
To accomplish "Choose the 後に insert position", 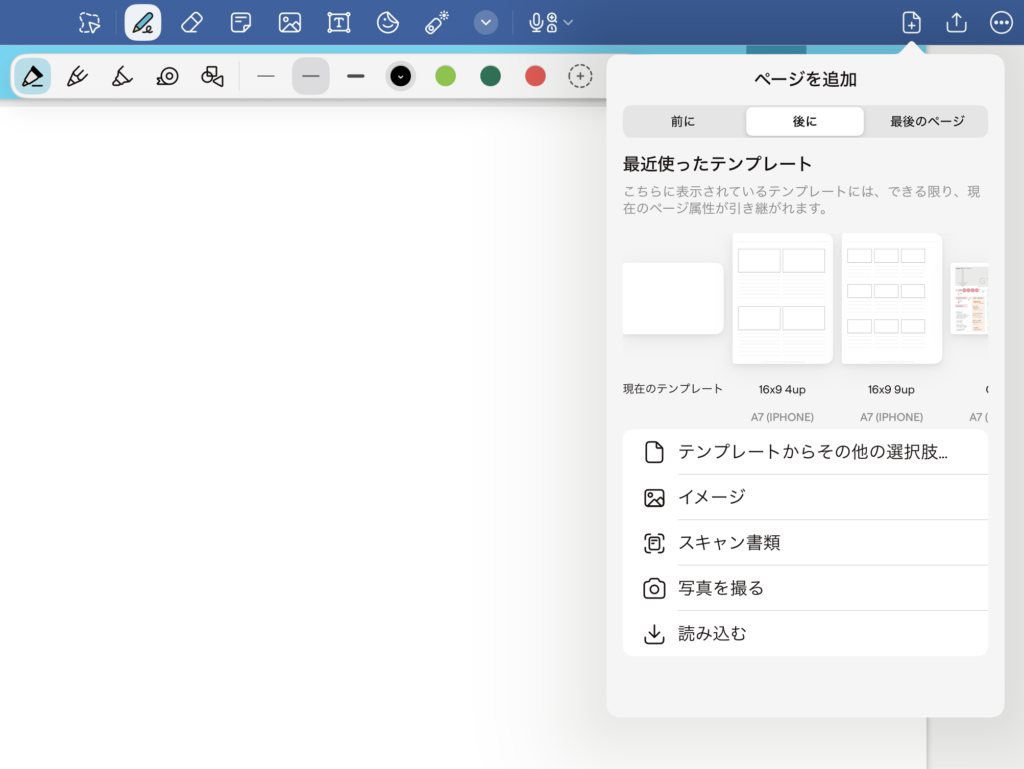I will (805, 121).
